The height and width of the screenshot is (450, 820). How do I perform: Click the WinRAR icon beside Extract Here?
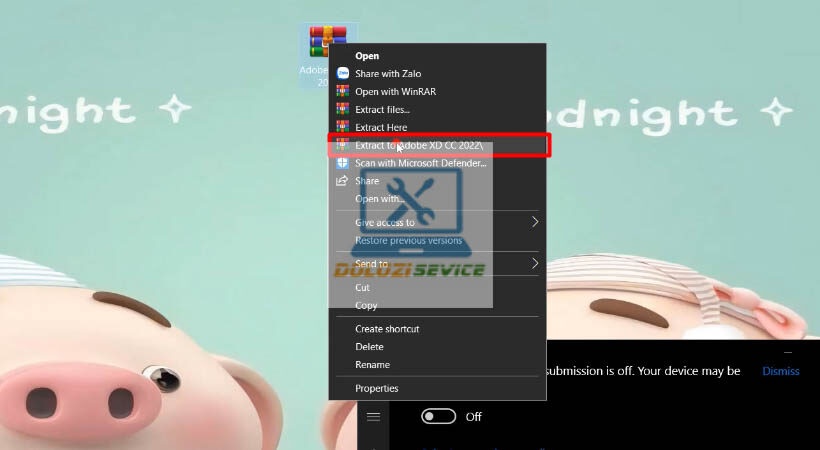tap(343, 127)
